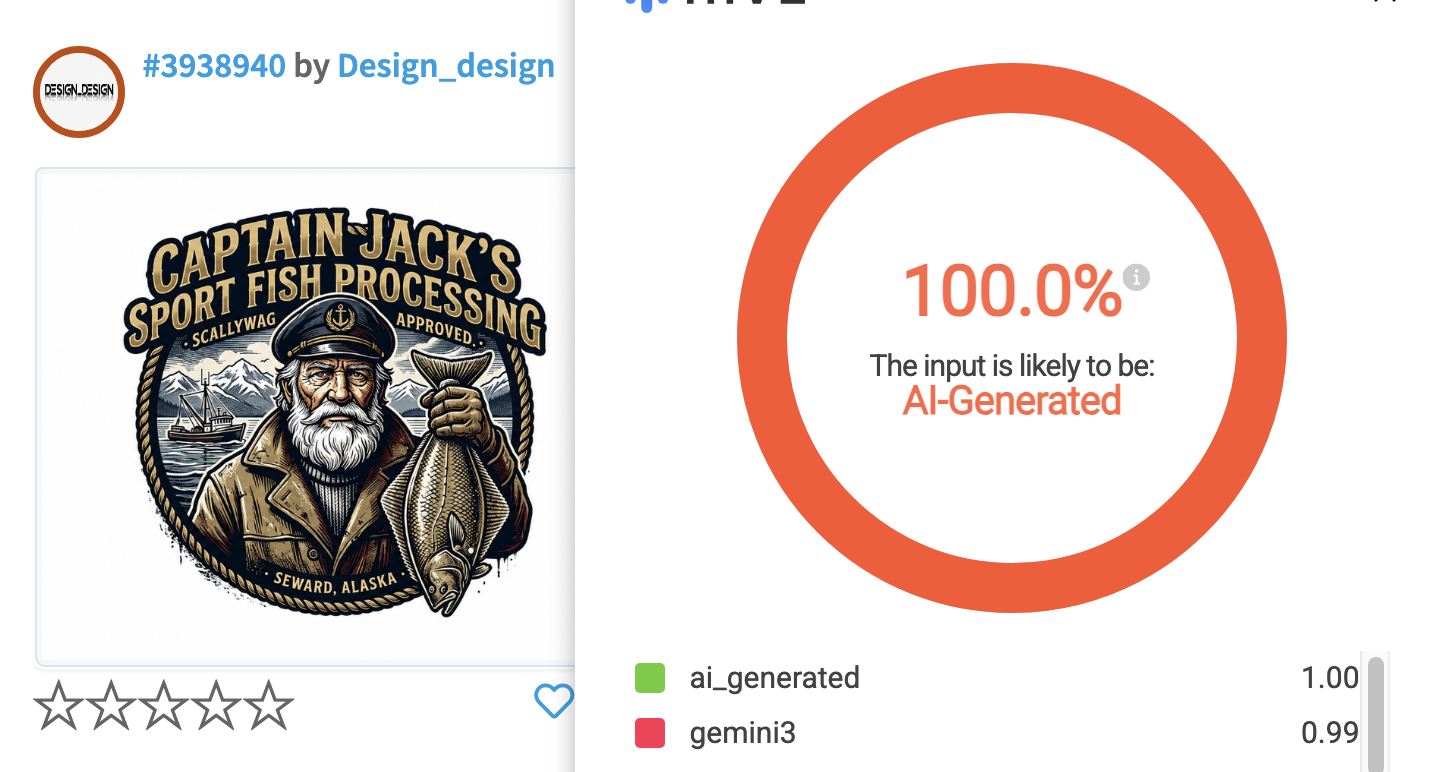1442x772 pixels.
Task: Select the gemini3 result row label
Action: click(x=743, y=734)
